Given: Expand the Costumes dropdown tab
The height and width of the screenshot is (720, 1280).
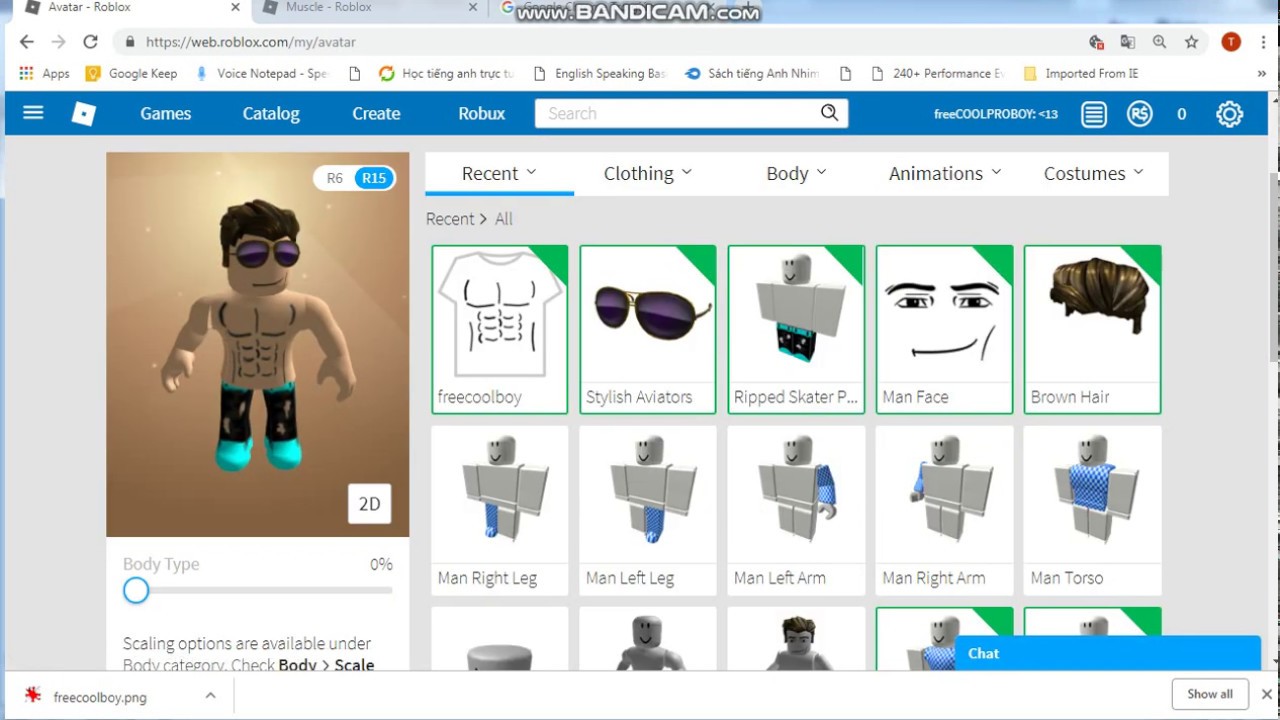Looking at the screenshot, I should 1093,173.
